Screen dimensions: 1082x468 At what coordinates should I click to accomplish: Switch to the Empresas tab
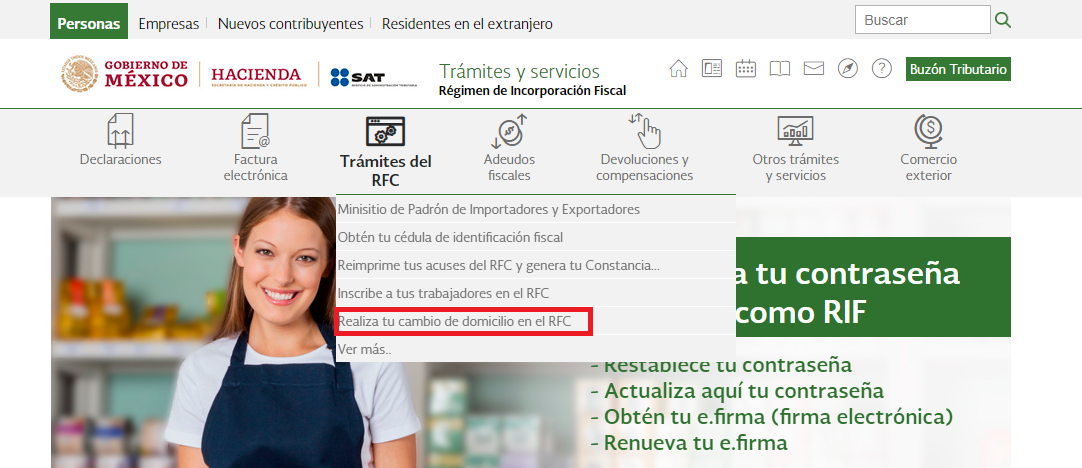point(168,23)
